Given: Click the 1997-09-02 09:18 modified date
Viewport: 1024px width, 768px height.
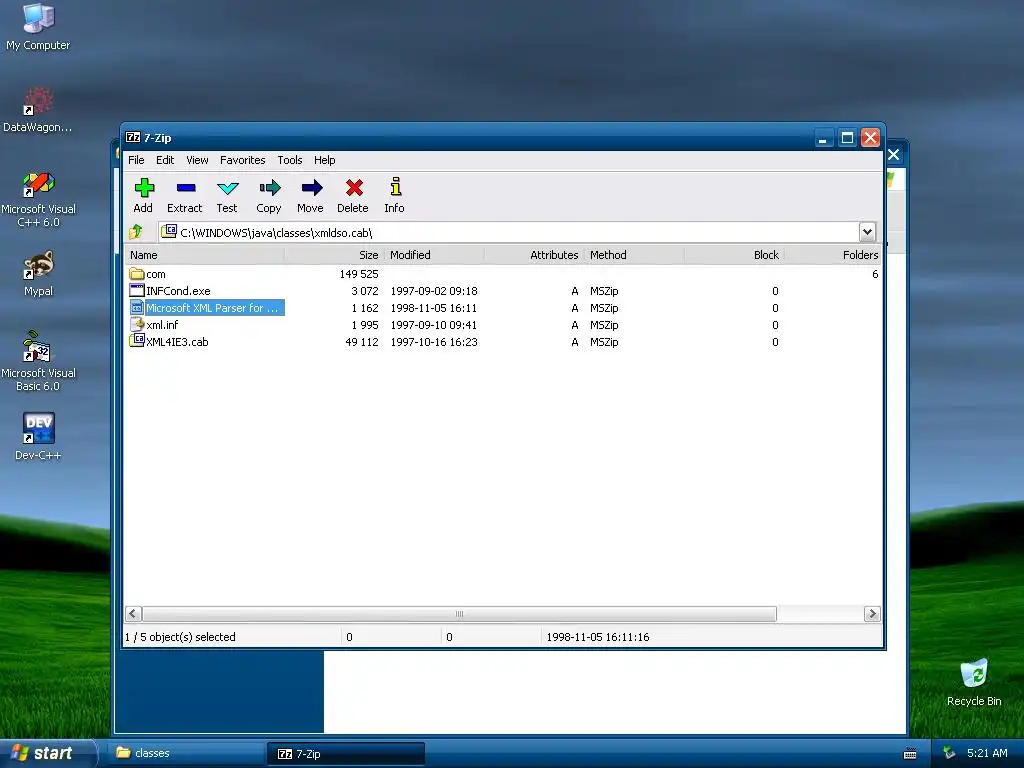Looking at the screenshot, I should pyautogui.click(x=434, y=291).
